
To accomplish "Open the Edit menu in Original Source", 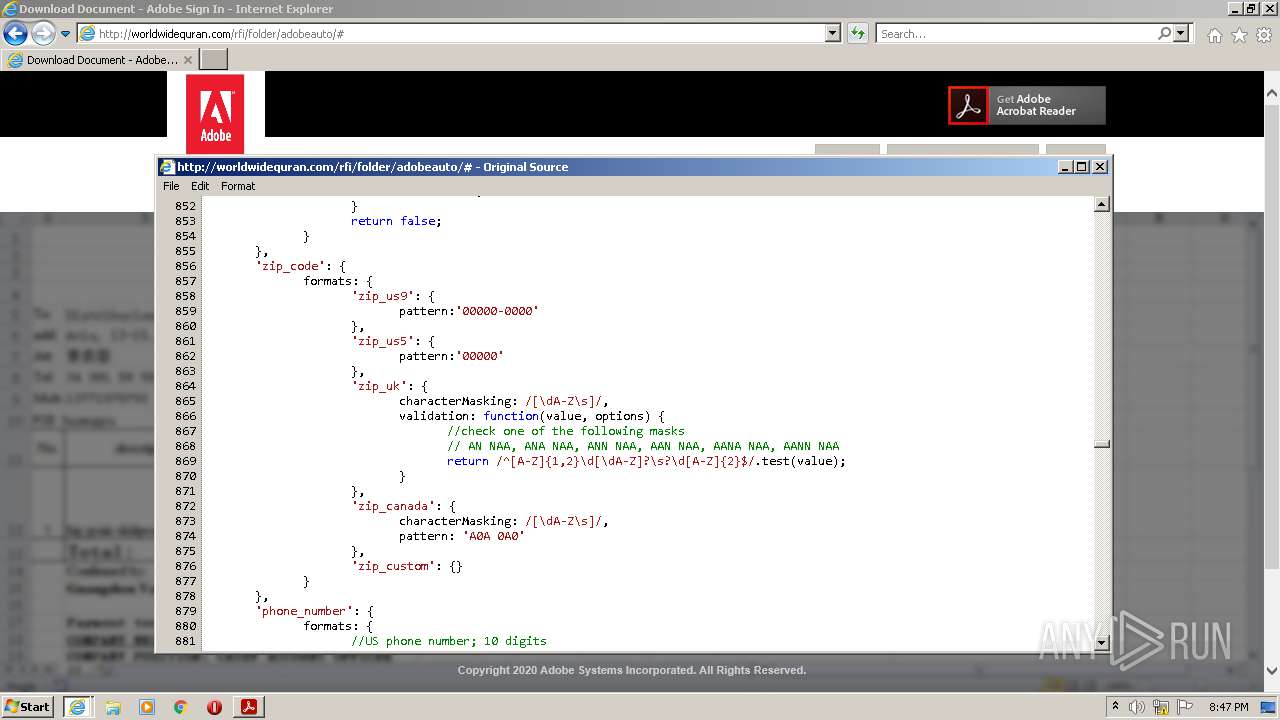I will coord(200,186).
